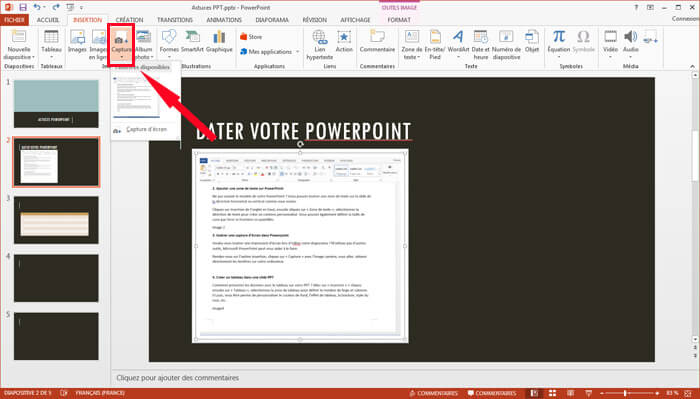Viewport: 700px width, 399px height.
Task: Customize the quick access toolbar arrow
Action: tap(81, 8)
